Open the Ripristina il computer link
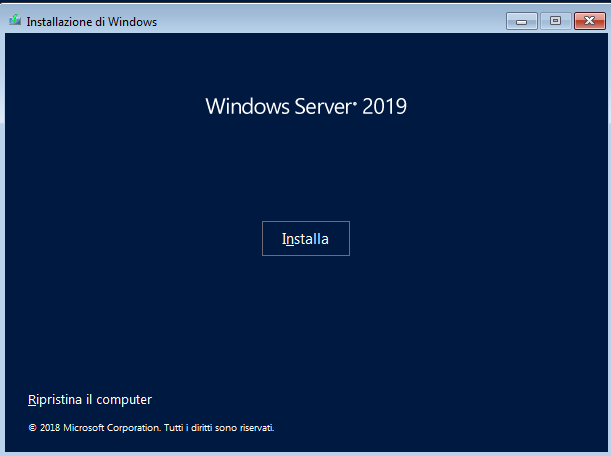611x456 pixels. pyautogui.click(x=90, y=400)
